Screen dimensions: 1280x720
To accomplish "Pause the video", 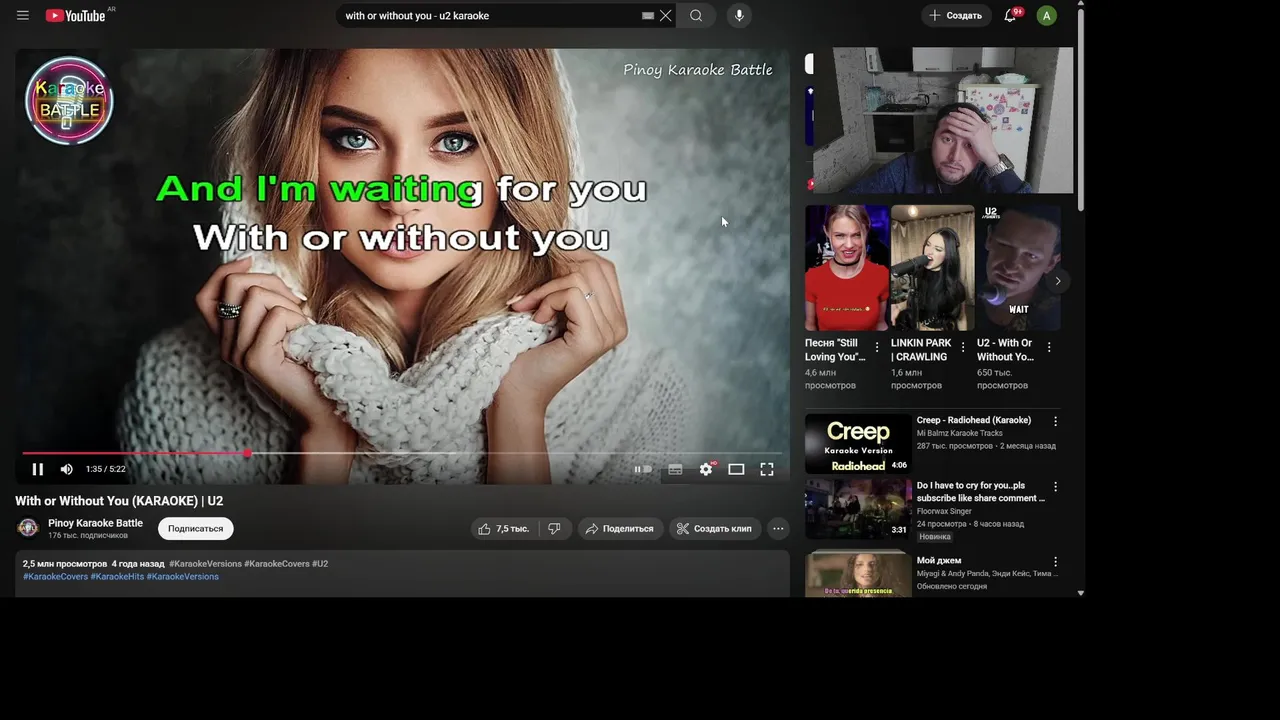I will pyautogui.click(x=38, y=469).
